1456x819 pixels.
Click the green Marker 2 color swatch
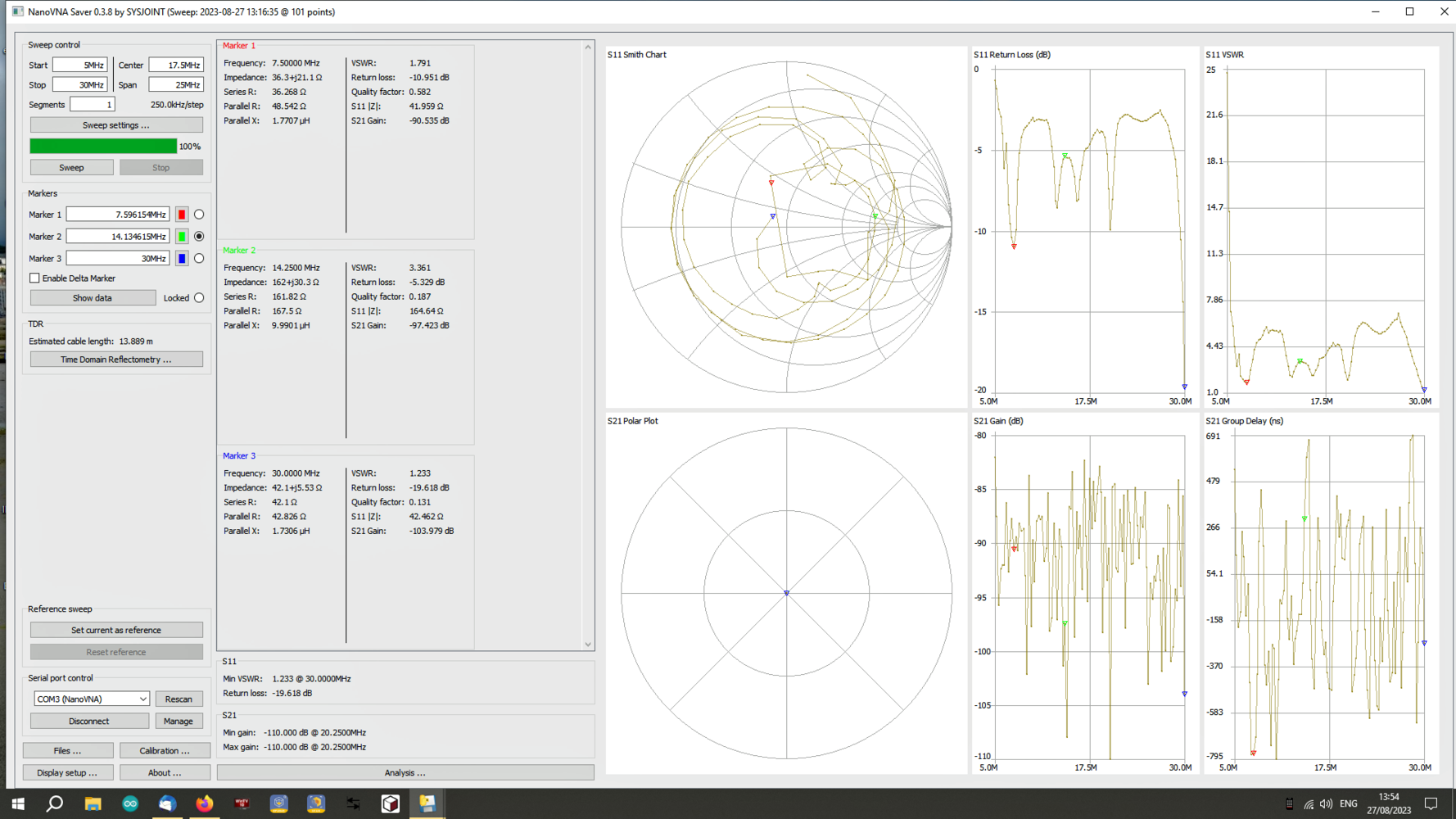tap(182, 236)
